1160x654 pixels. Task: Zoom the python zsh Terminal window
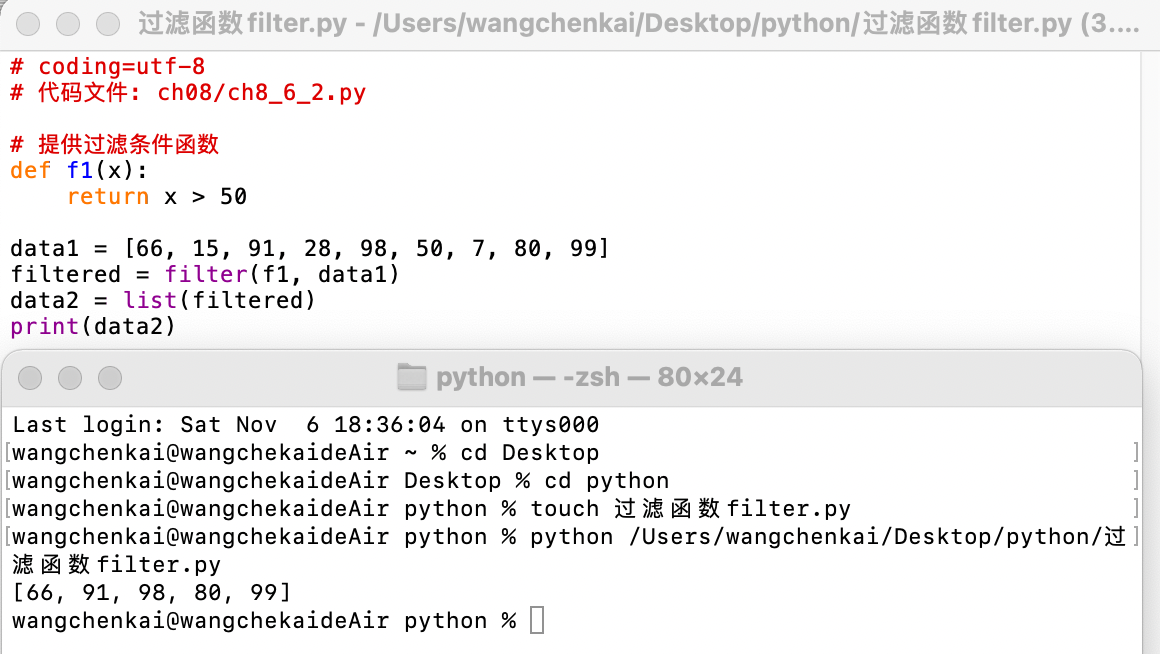[x=108, y=377]
